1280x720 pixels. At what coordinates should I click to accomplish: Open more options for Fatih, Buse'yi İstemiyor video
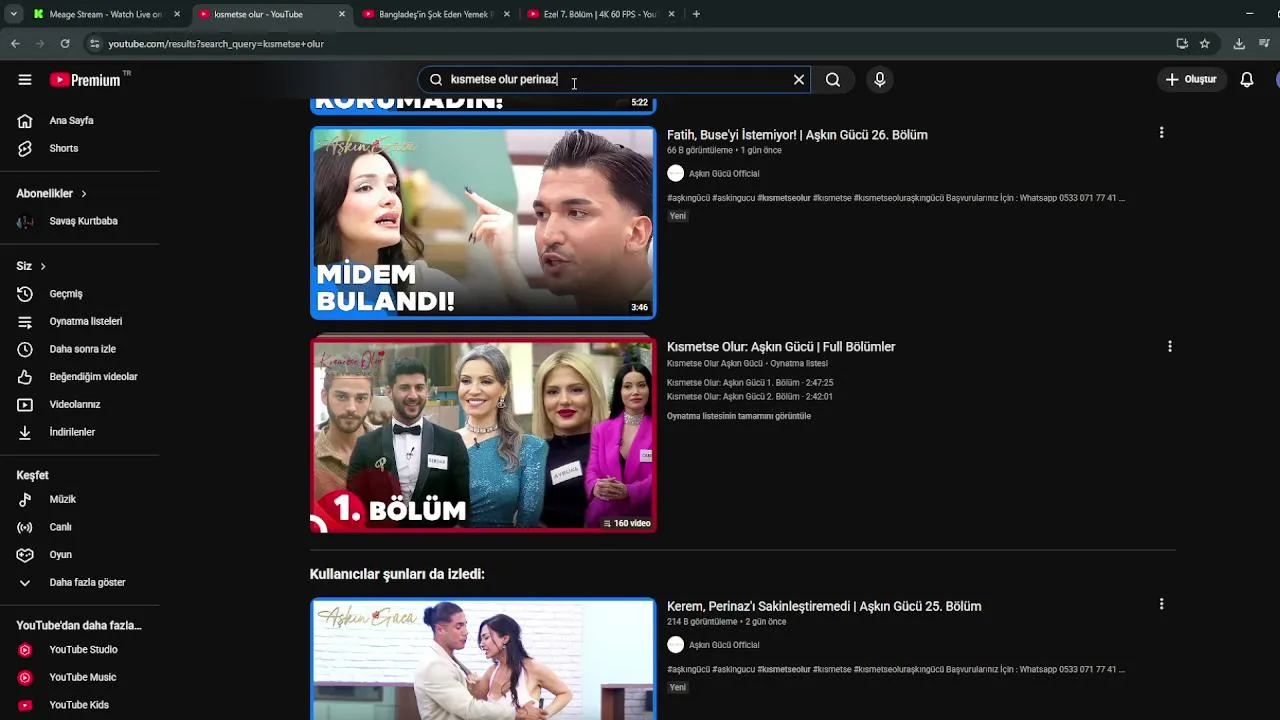(1161, 133)
